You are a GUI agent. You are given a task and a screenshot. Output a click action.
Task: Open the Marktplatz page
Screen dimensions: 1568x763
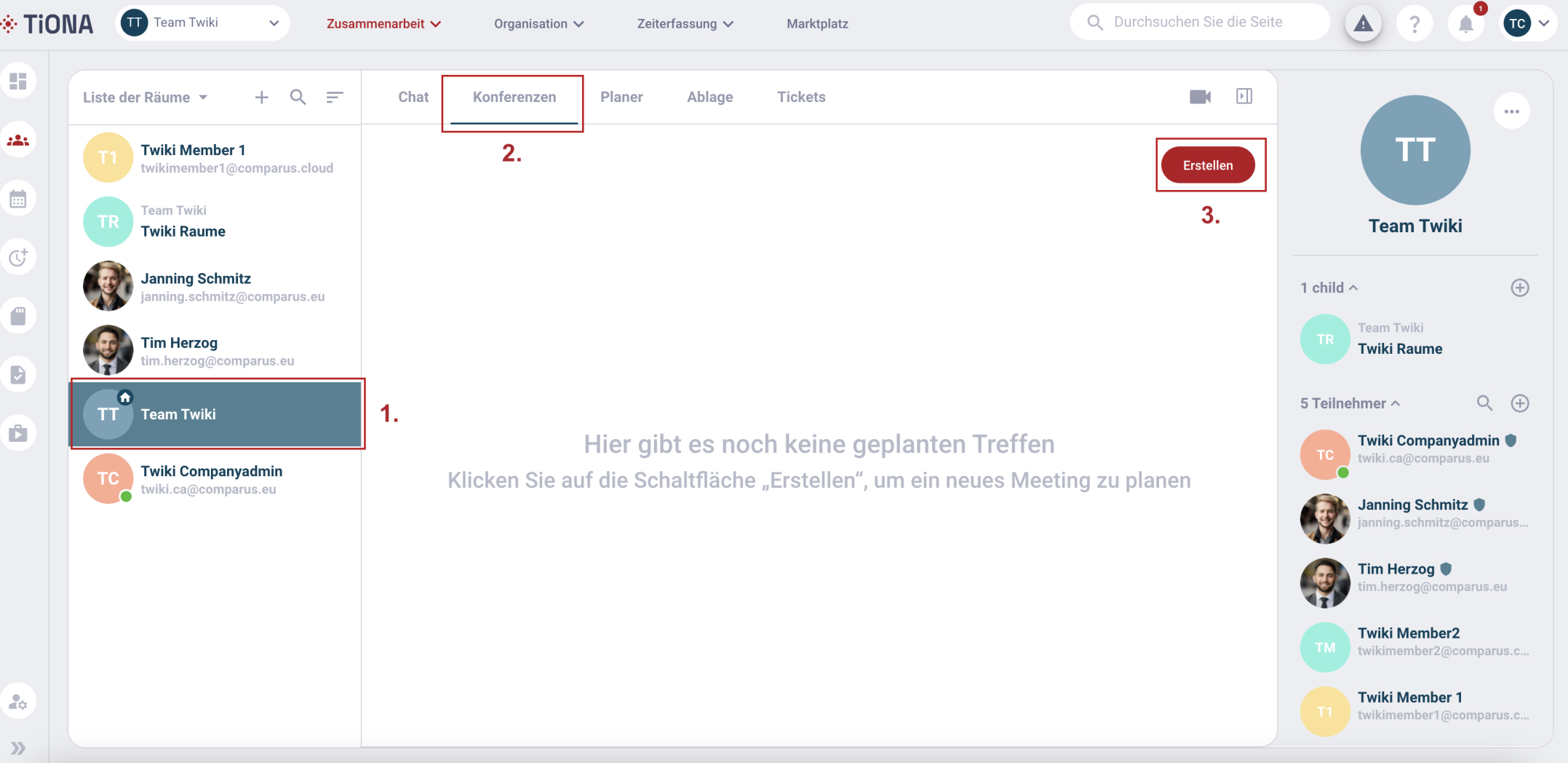point(817,23)
